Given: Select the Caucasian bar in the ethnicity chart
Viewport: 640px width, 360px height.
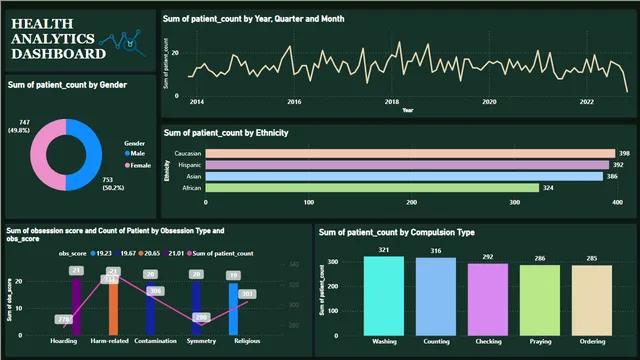Looking at the screenshot, I should pos(410,153).
